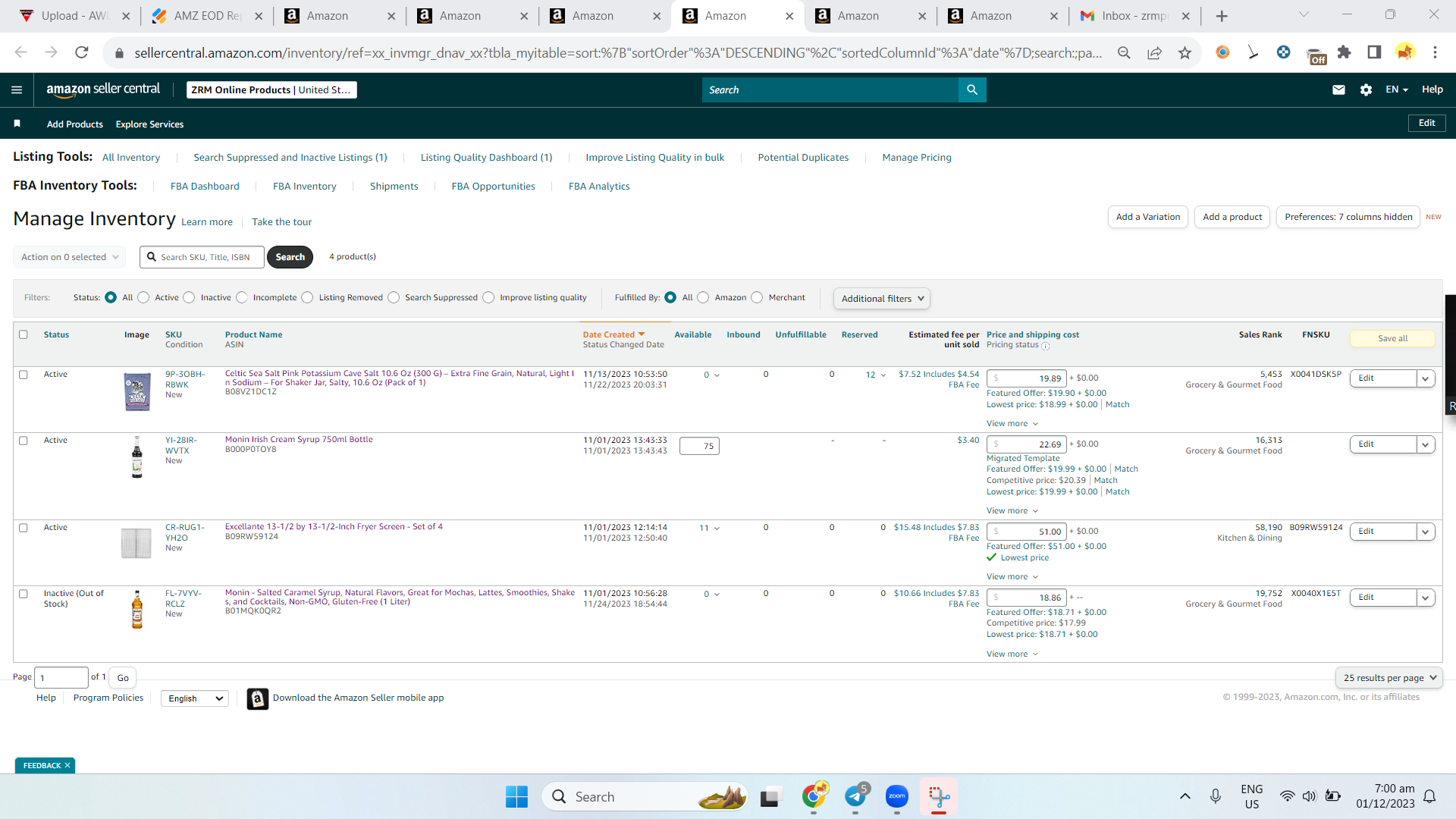The width and height of the screenshot is (1456, 819).
Task: Open Chrome from the taskbar
Action: click(814, 797)
